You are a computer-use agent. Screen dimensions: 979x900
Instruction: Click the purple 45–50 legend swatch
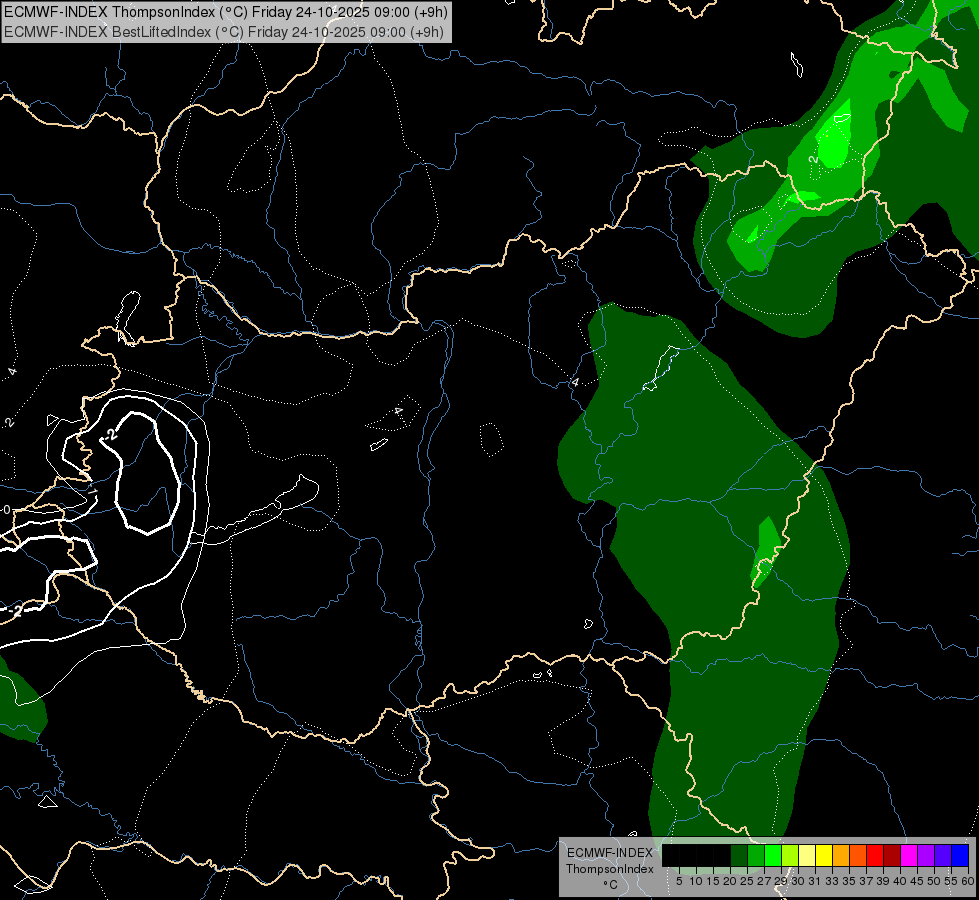[927, 855]
